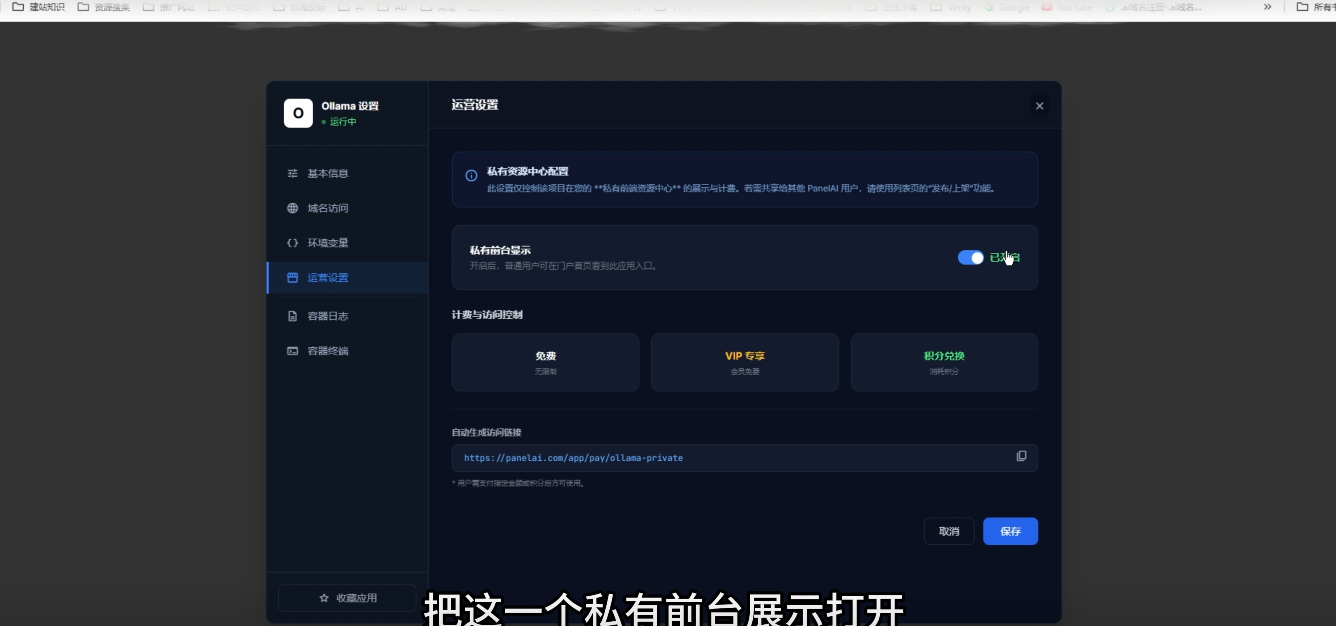Click the 自动生成访问链接 label

tap(486, 433)
